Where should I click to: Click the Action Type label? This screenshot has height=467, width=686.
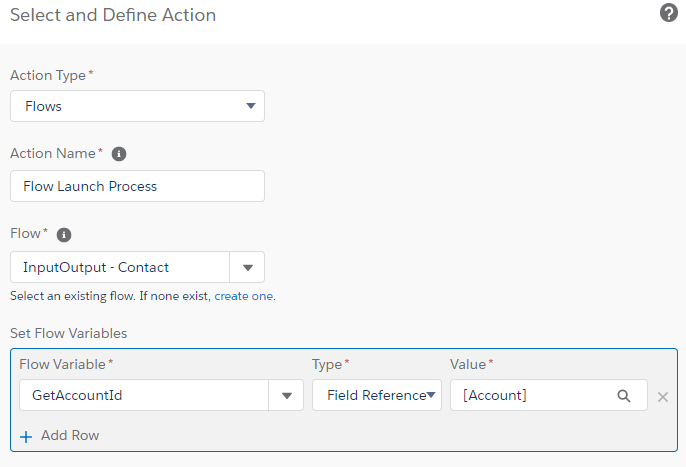pos(48,75)
